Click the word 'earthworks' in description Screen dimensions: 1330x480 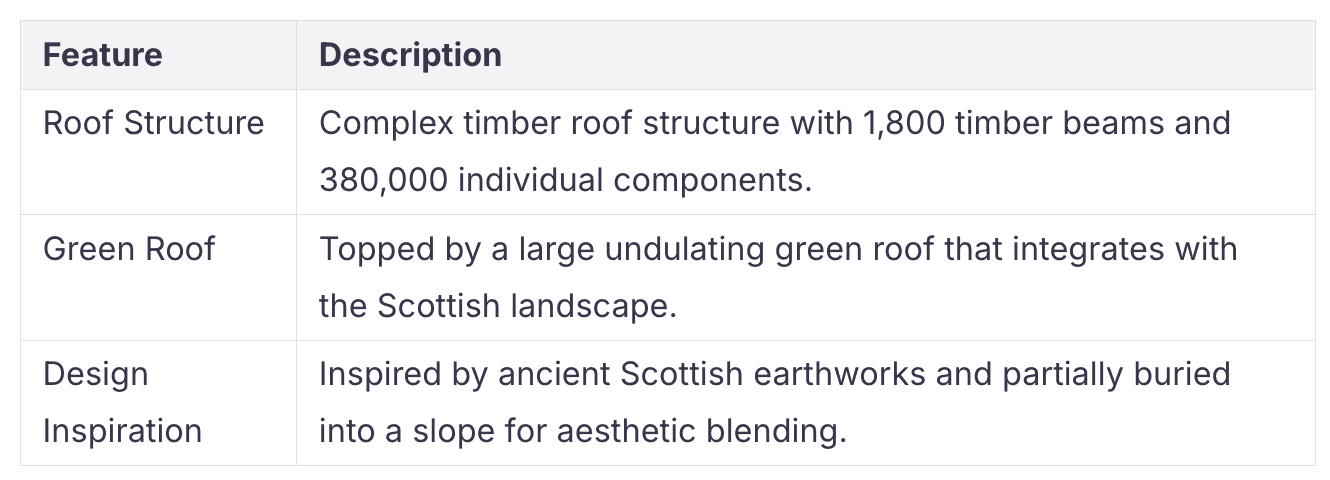point(830,374)
